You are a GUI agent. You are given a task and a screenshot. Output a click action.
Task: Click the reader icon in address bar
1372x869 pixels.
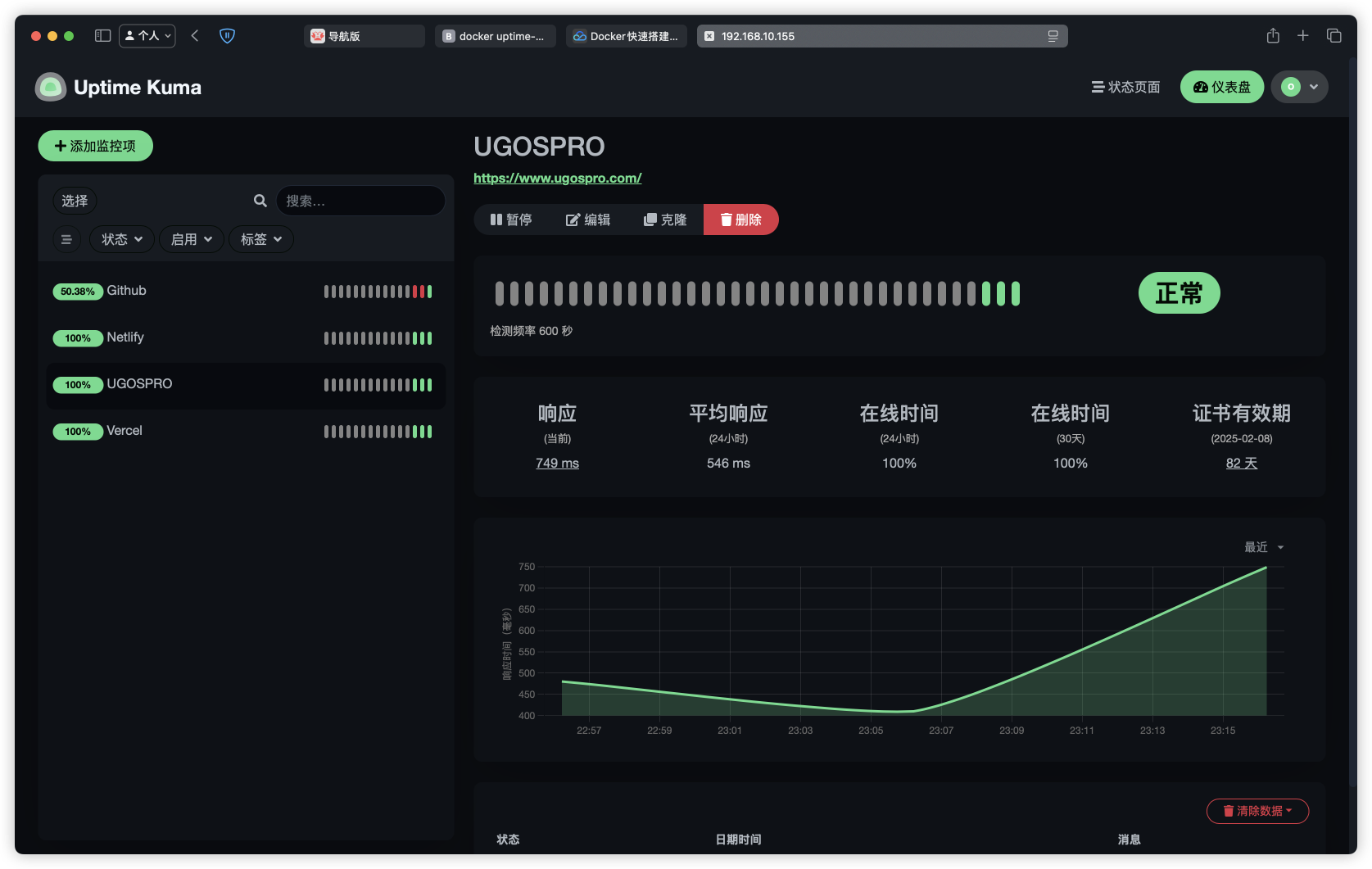click(1053, 36)
